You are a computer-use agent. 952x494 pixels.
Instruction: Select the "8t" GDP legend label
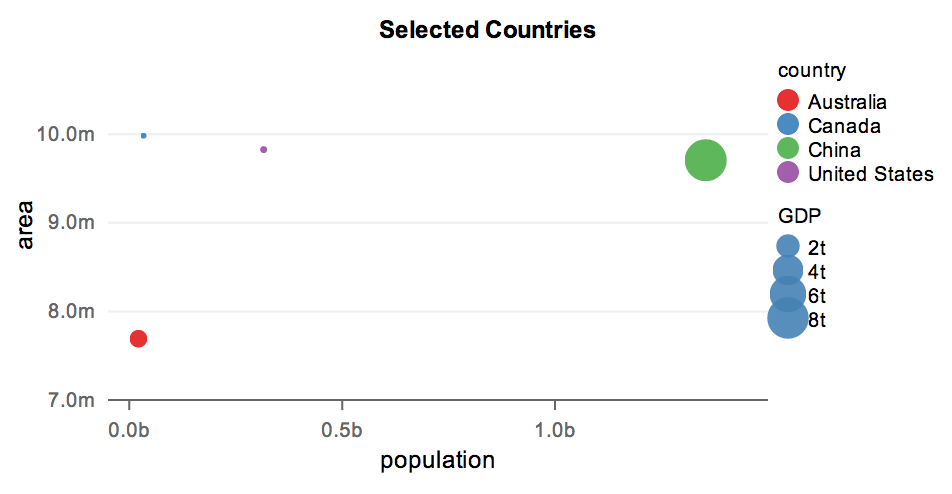(817, 320)
